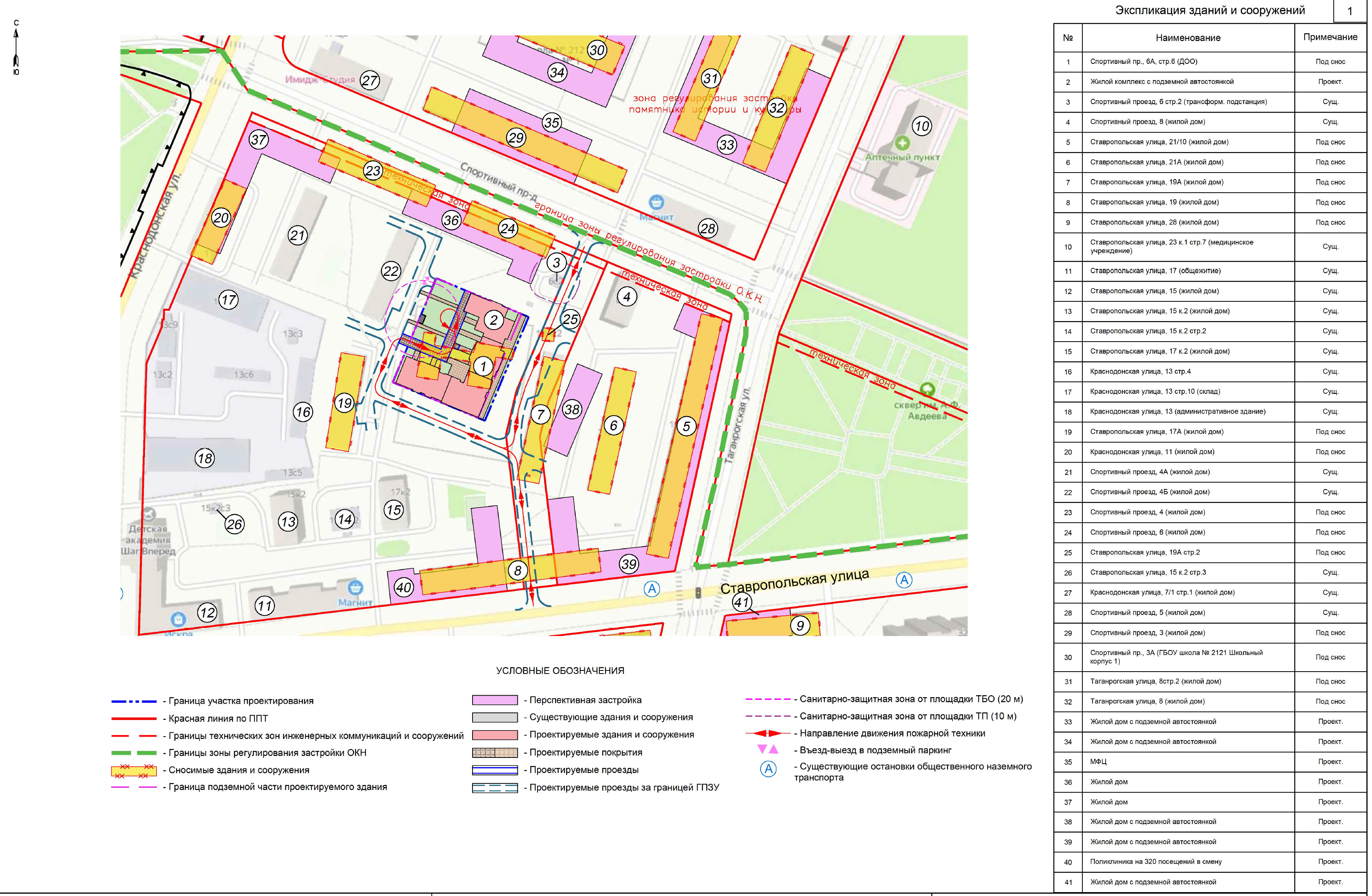Click the Магнит shop icon on Спортивный пр-д
The height and width of the screenshot is (896, 1372).
pyautogui.click(x=657, y=202)
